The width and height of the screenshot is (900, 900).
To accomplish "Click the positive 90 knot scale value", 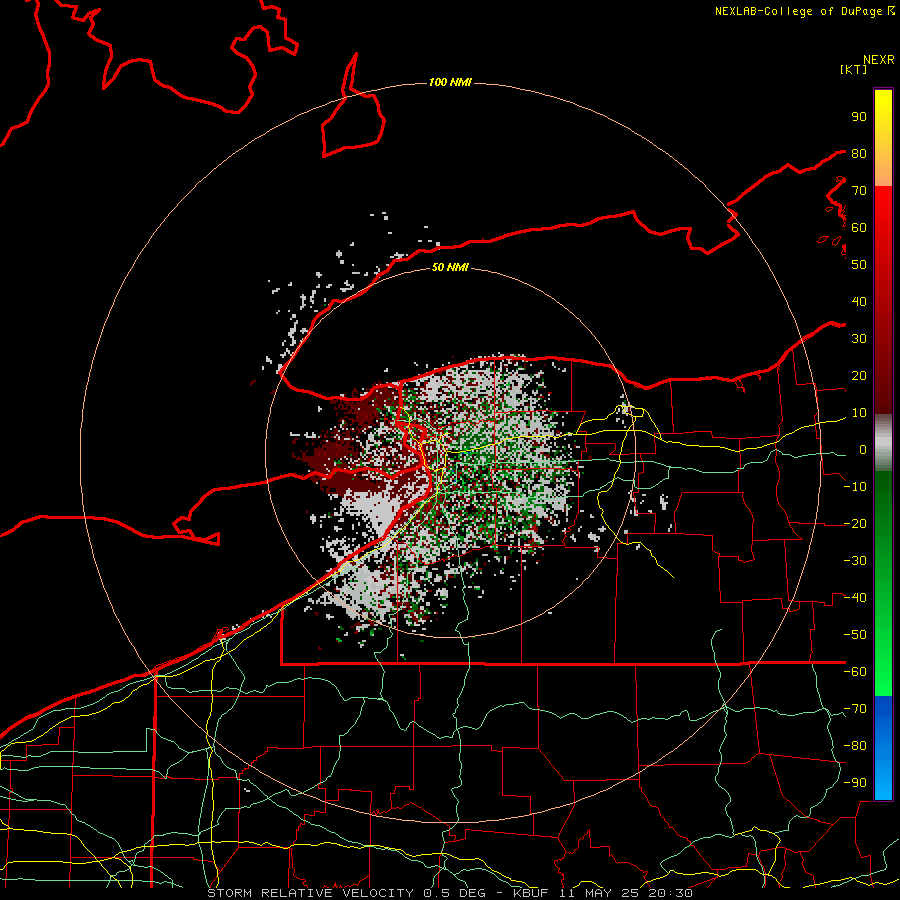I will (x=859, y=117).
